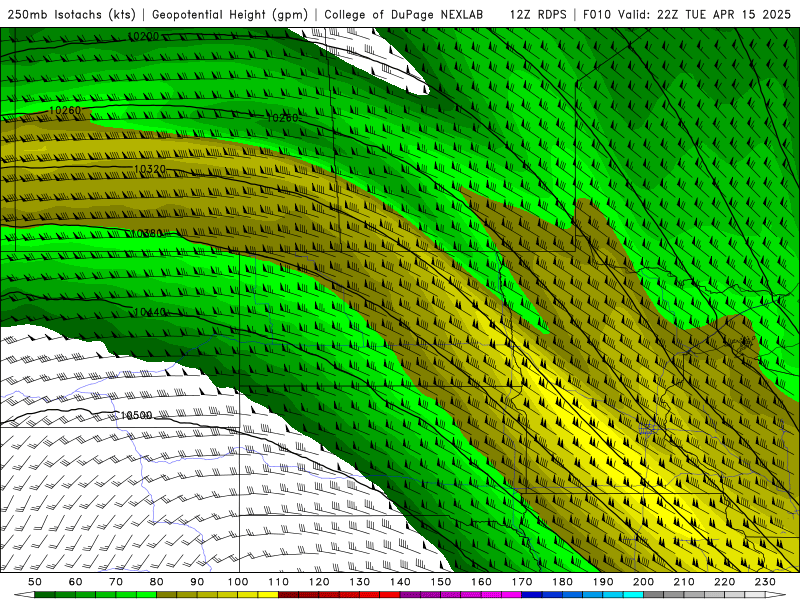This screenshot has width=800, height=600.
Task: Click the '130' color scale label
Action: tap(360, 582)
